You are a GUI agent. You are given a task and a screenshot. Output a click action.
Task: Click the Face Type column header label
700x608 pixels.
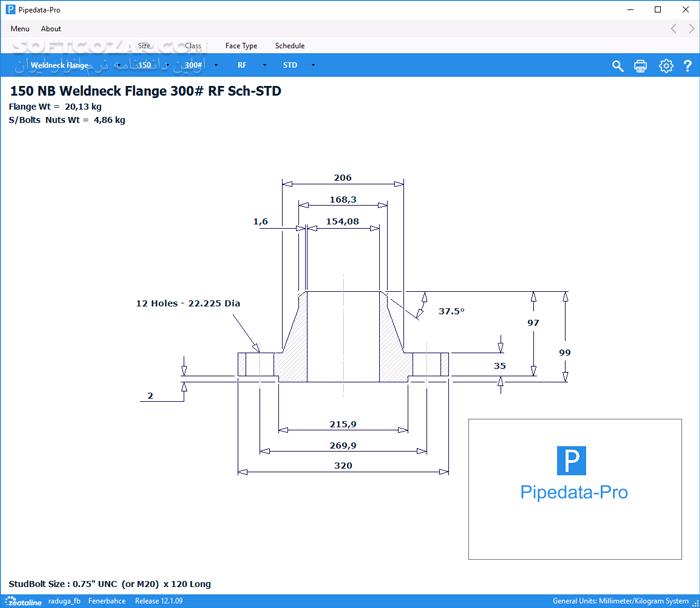click(x=241, y=46)
